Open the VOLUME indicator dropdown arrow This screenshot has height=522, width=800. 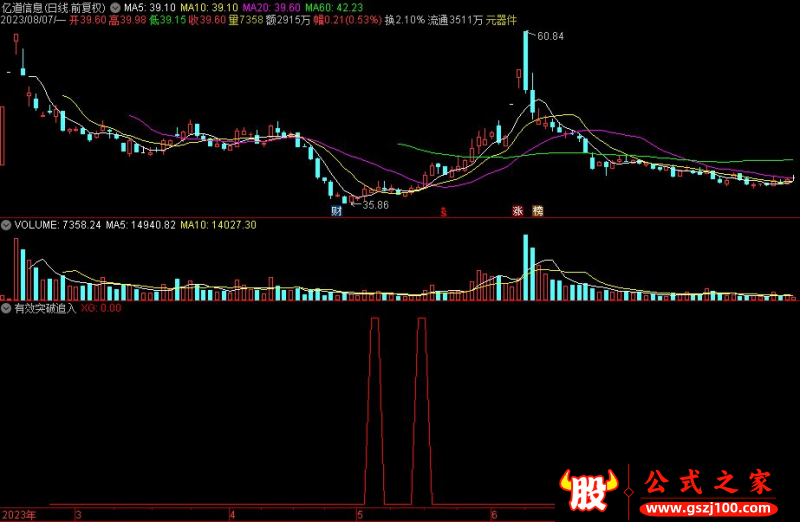point(6,225)
